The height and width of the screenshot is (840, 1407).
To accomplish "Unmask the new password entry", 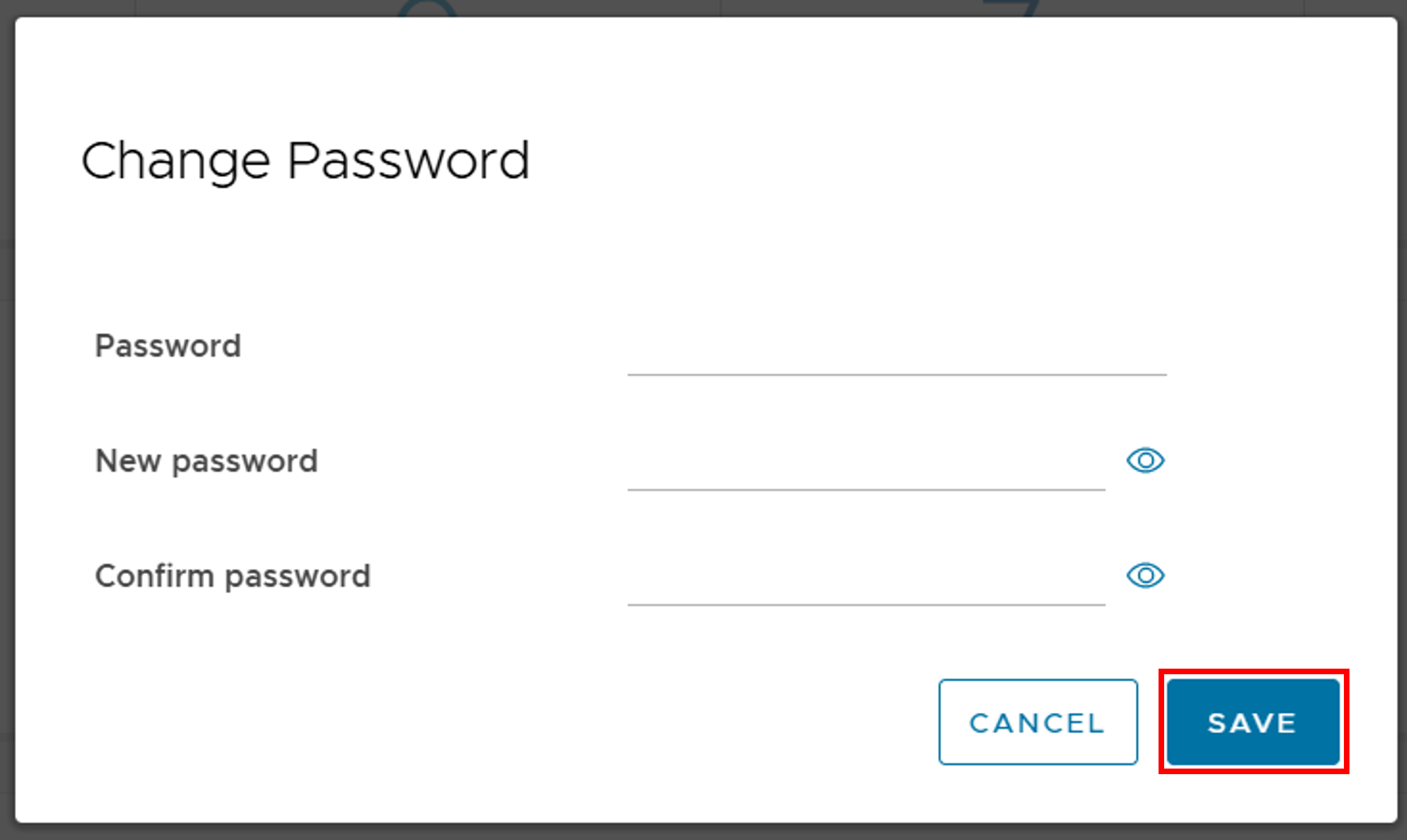I will [1145, 460].
